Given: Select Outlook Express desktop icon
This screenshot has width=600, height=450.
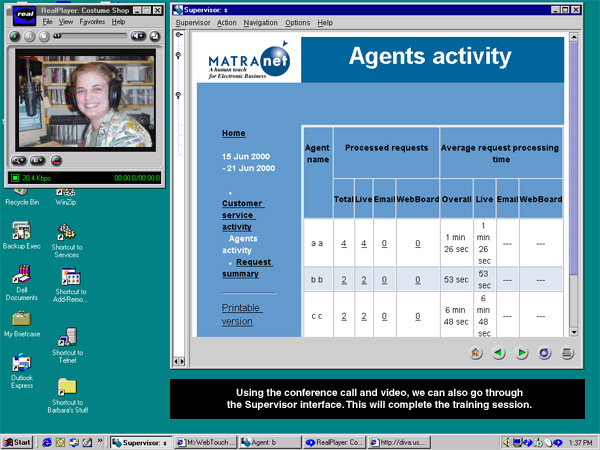Looking at the screenshot, I should click(x=21, y=371).
